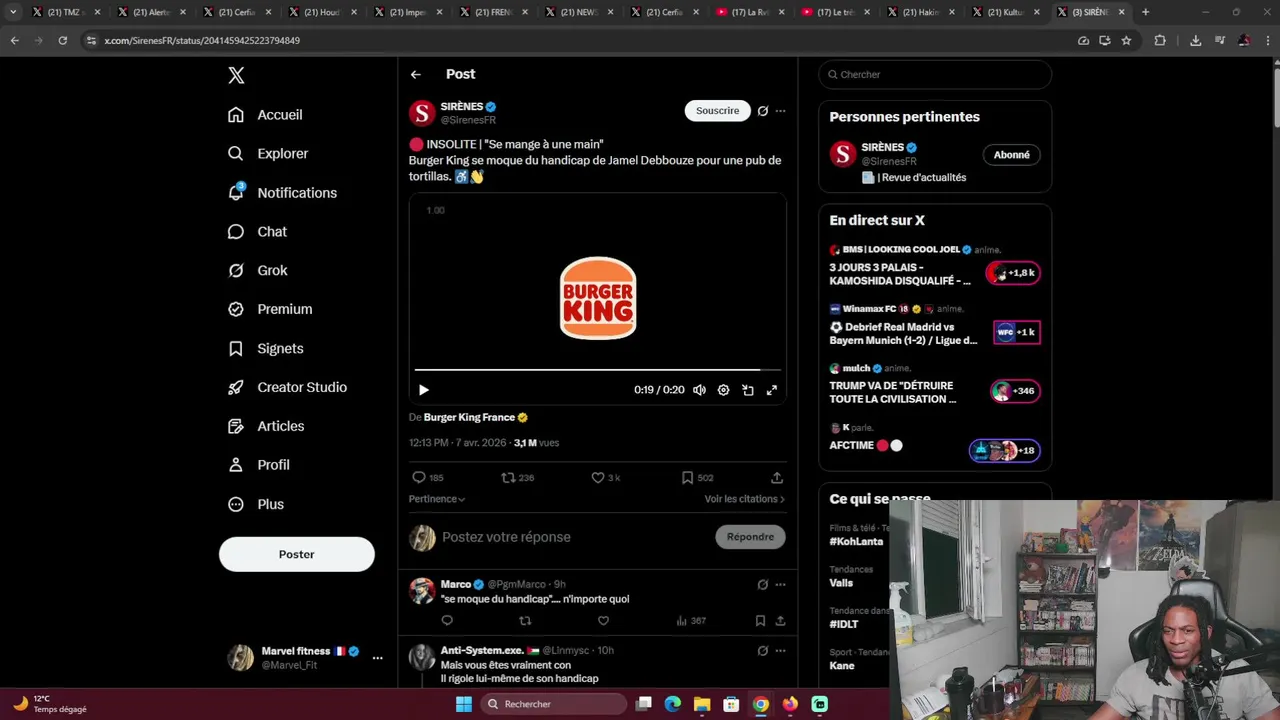Bookmark the post showing 502
This screenshot has height=720, width=1280.
point(697,478)
